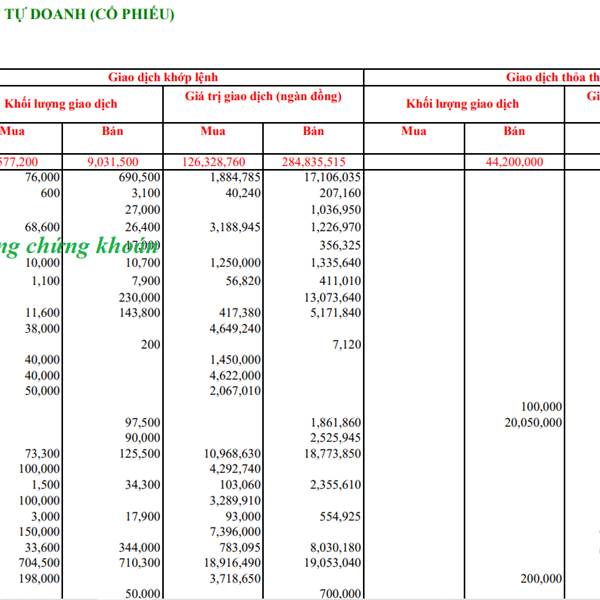Click the value 1,450,000

(x=235, y=360)
